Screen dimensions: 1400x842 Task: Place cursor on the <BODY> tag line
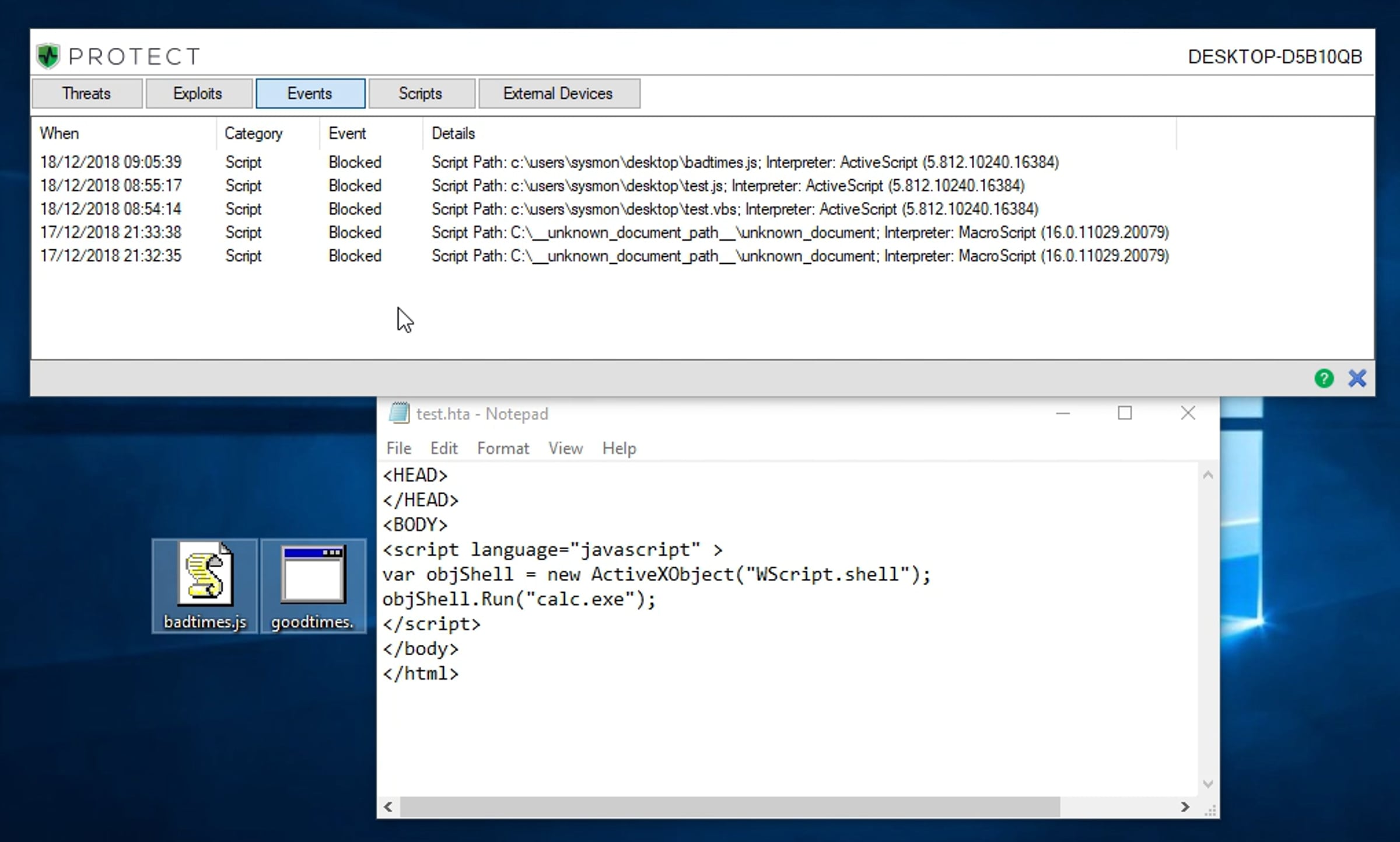click(x=415, y=525)
